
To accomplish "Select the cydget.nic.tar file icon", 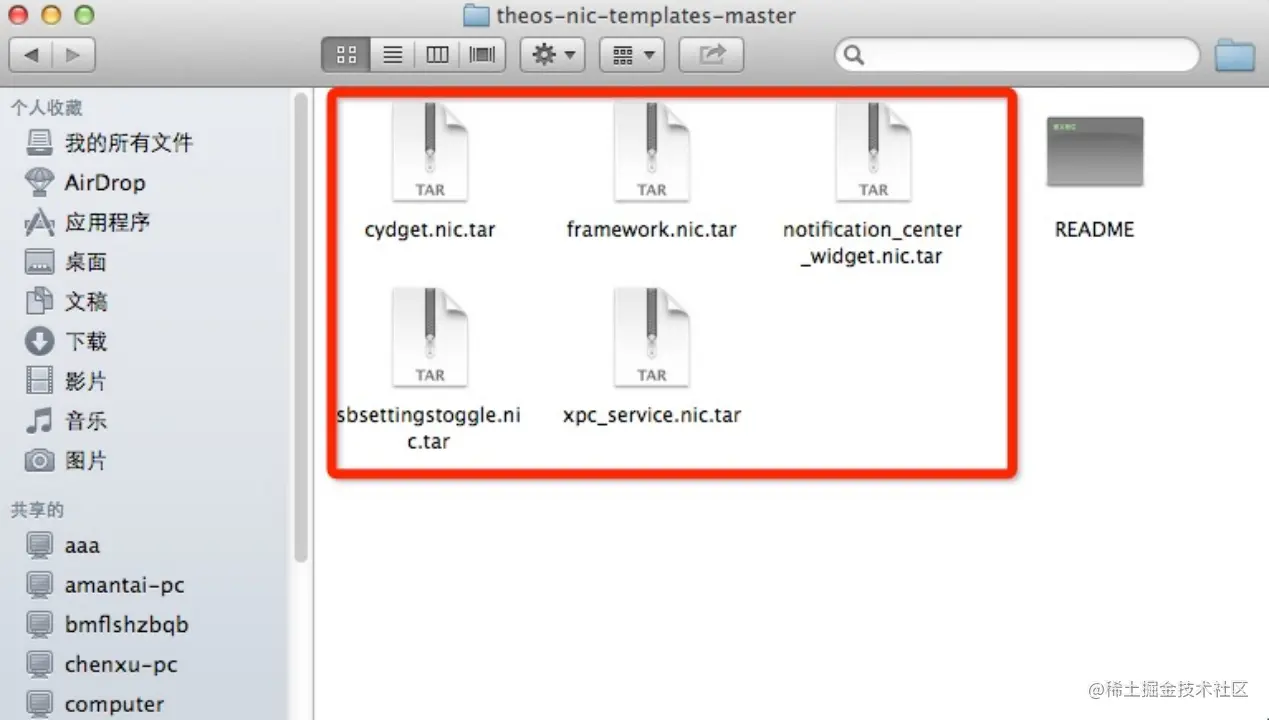I will pos(430,153).
